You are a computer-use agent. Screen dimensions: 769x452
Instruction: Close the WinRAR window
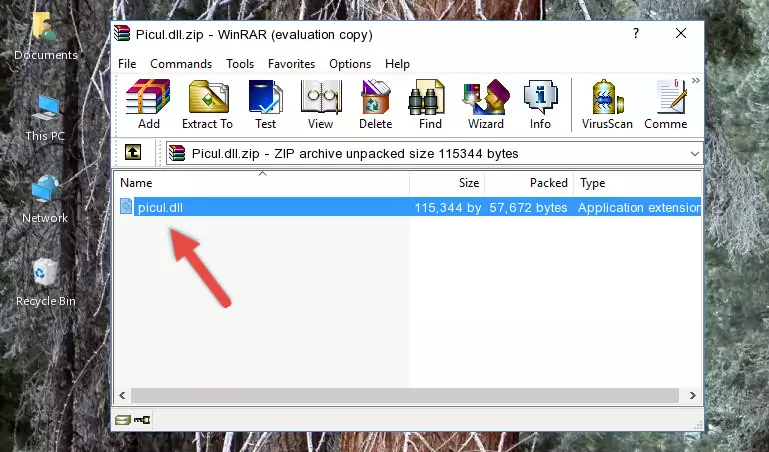click(x=681, y=33)
